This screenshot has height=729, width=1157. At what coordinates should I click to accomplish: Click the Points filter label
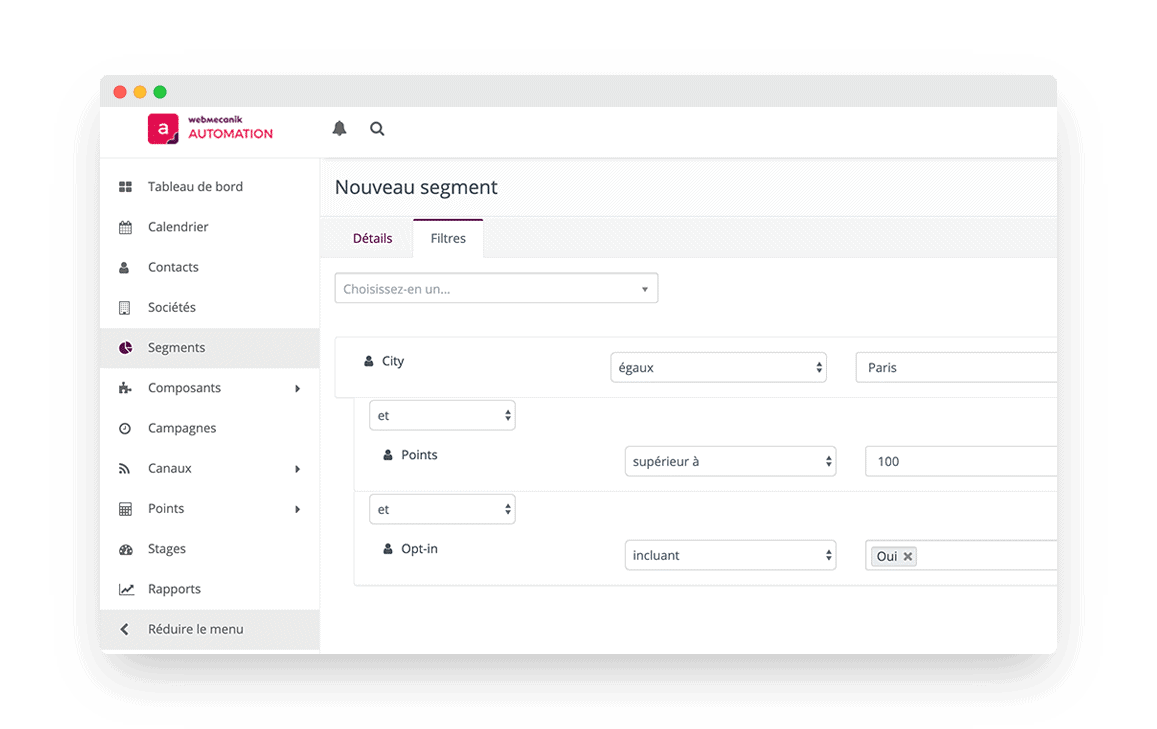[419, 455]
